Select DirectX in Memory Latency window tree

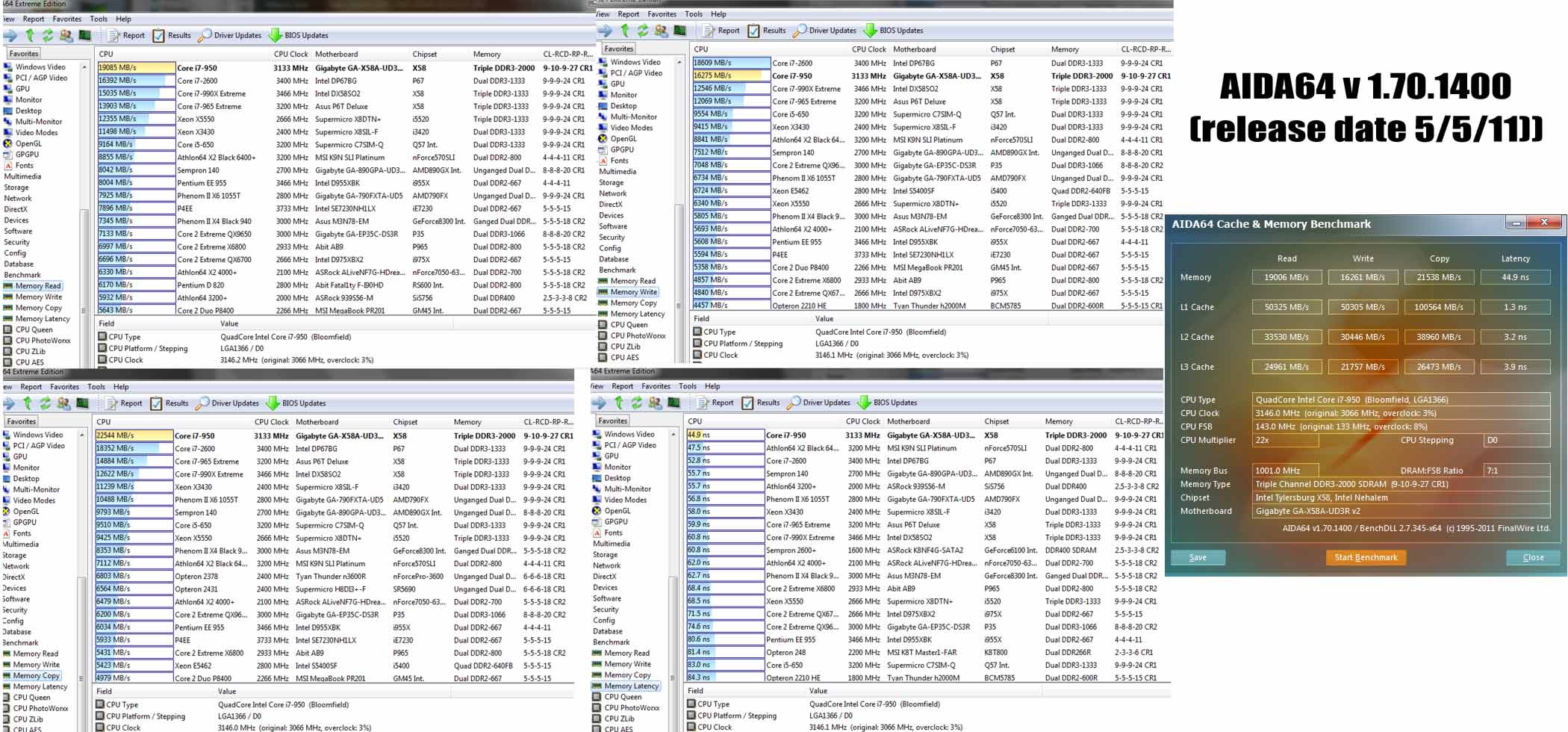(605, 577)
